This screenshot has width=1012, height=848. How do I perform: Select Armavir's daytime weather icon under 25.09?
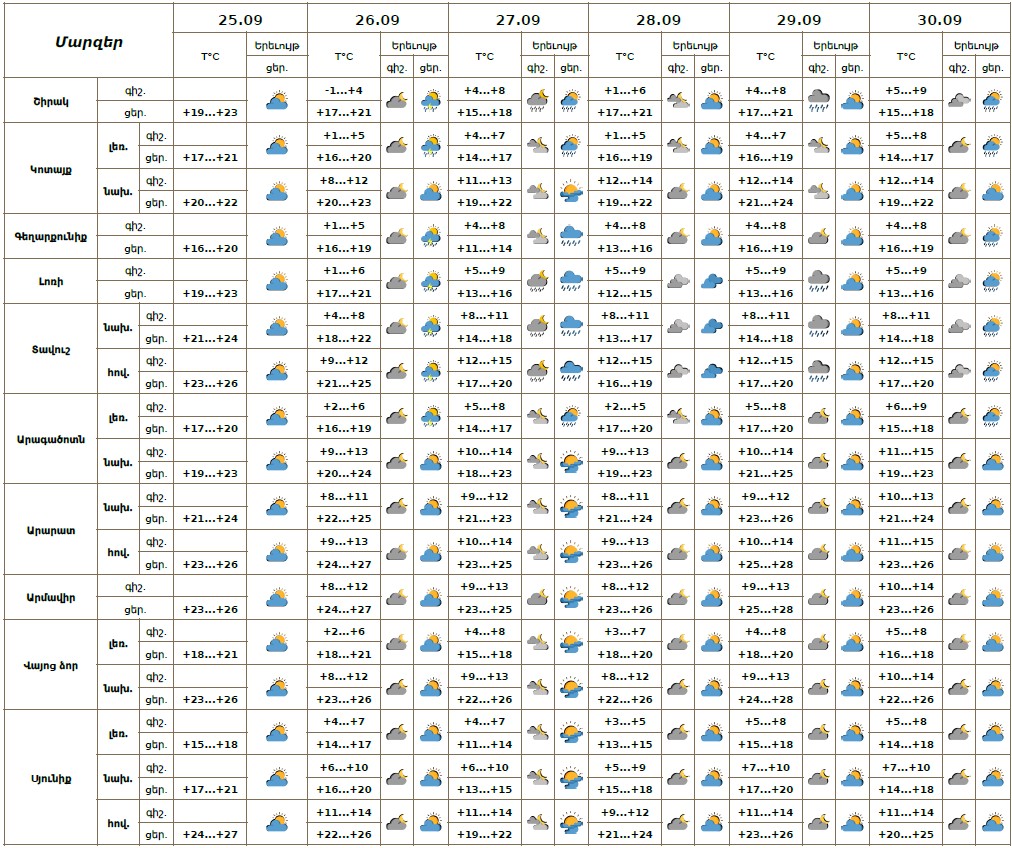(x=277, y=598)
